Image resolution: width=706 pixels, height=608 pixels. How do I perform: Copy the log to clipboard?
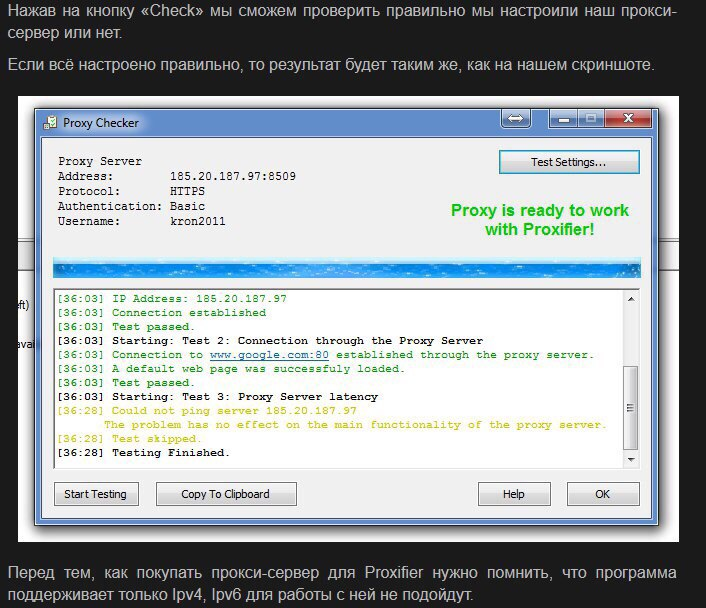(226, 494)
